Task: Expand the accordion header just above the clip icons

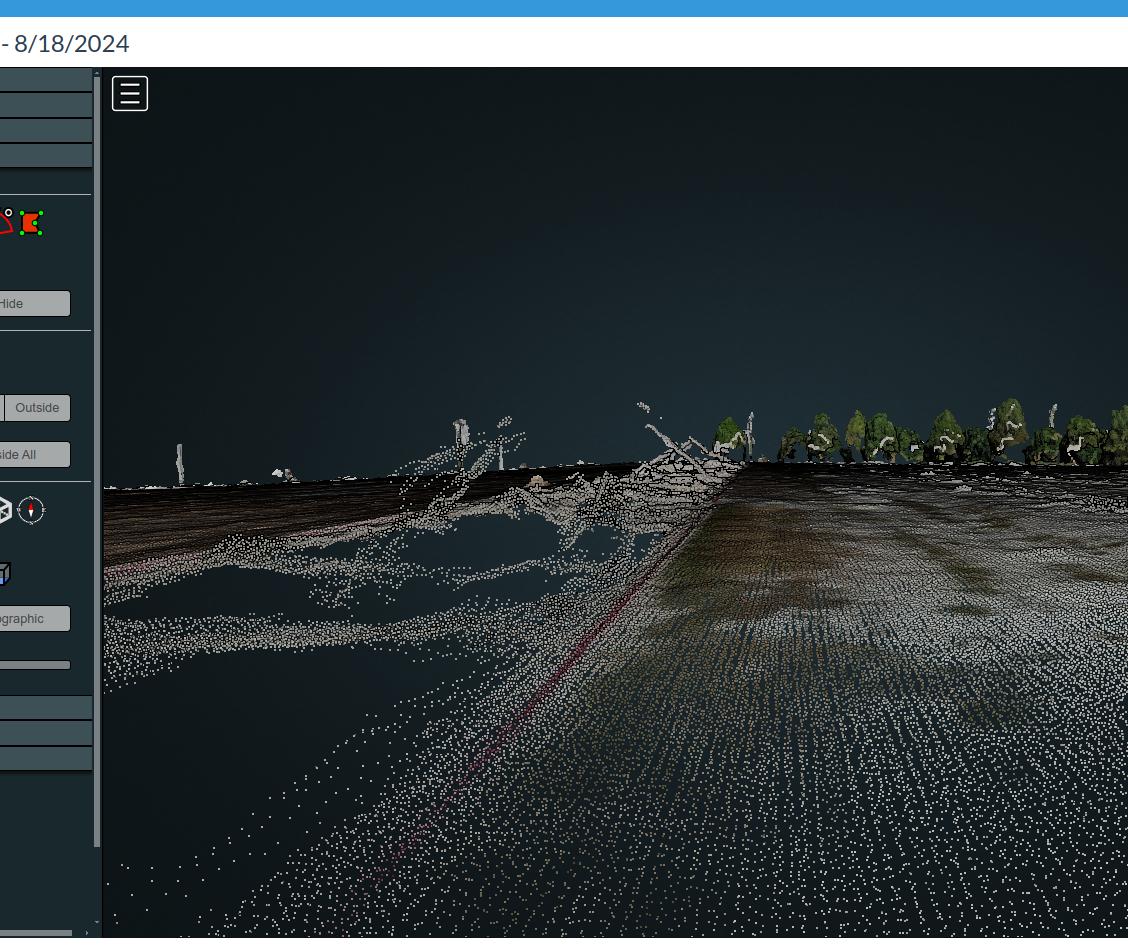Action: [45, 156]
